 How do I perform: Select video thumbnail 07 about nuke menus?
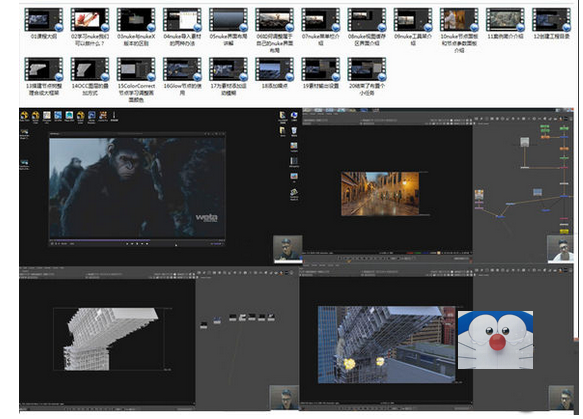[x=321, y=20]
